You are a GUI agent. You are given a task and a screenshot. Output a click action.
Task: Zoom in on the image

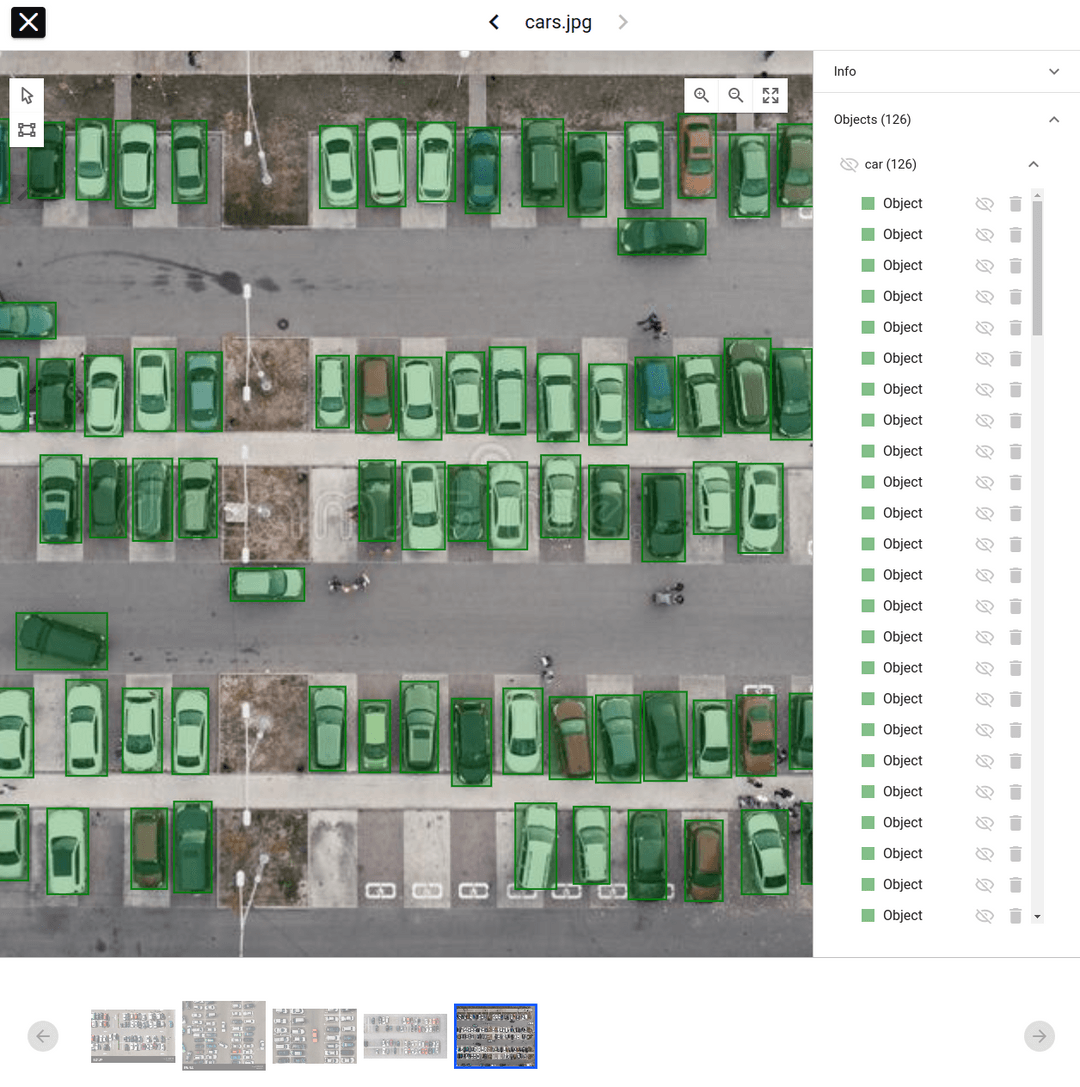[701, 95]
